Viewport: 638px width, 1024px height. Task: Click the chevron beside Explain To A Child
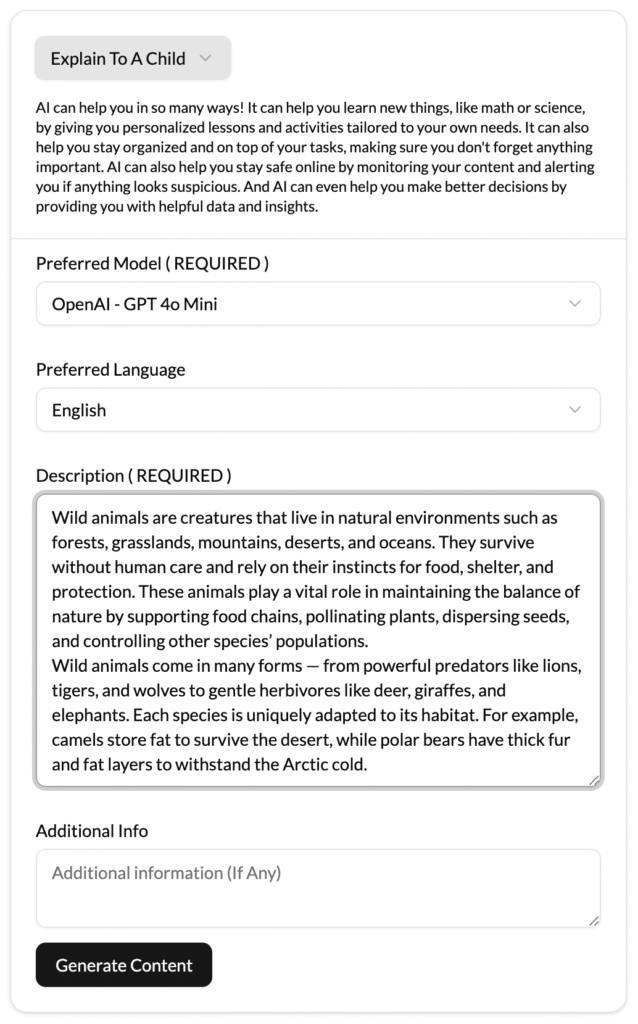[205, 58]
